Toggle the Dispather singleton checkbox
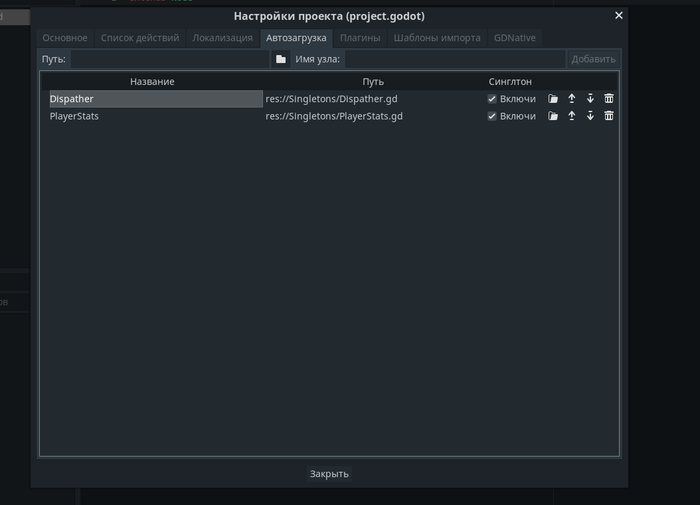 tap(492, 99)
